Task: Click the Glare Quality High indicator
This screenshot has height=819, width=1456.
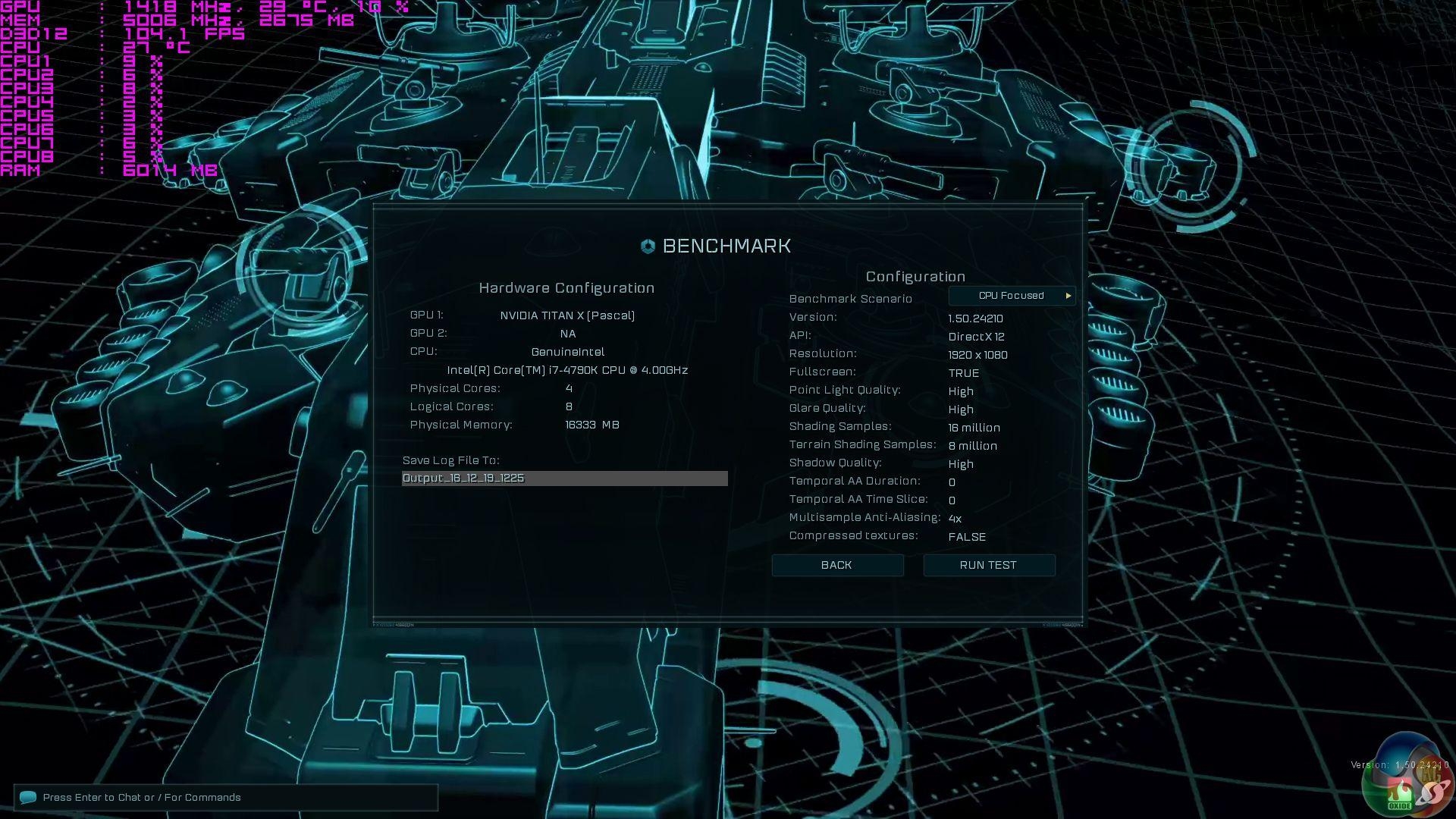Action: (960, 409)
